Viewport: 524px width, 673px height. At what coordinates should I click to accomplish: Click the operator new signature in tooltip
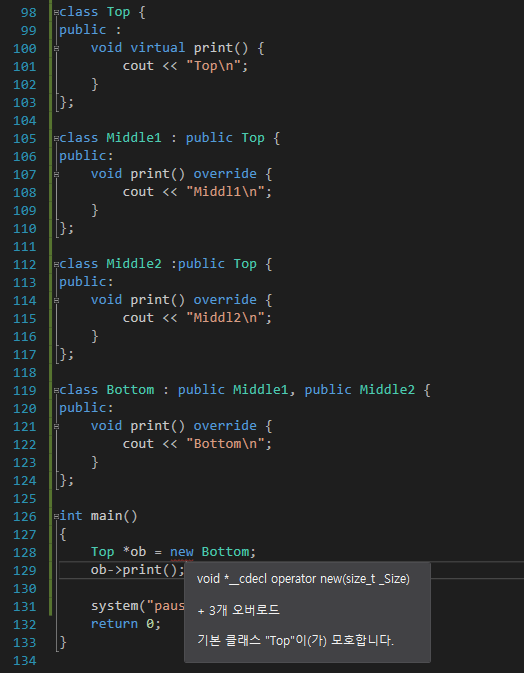[x=303, y=579]
